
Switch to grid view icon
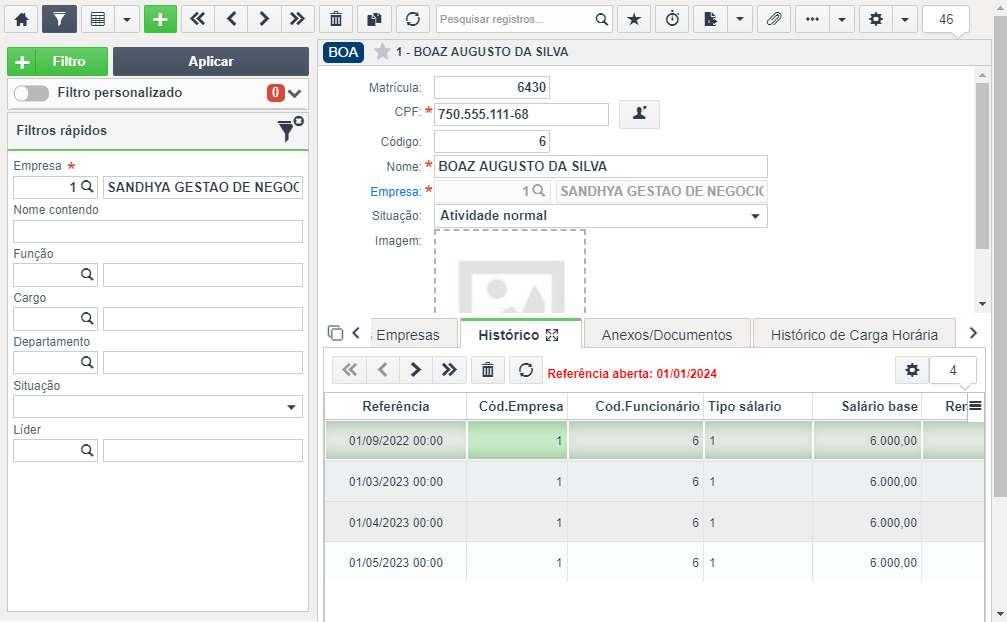(x=98, y=19)
